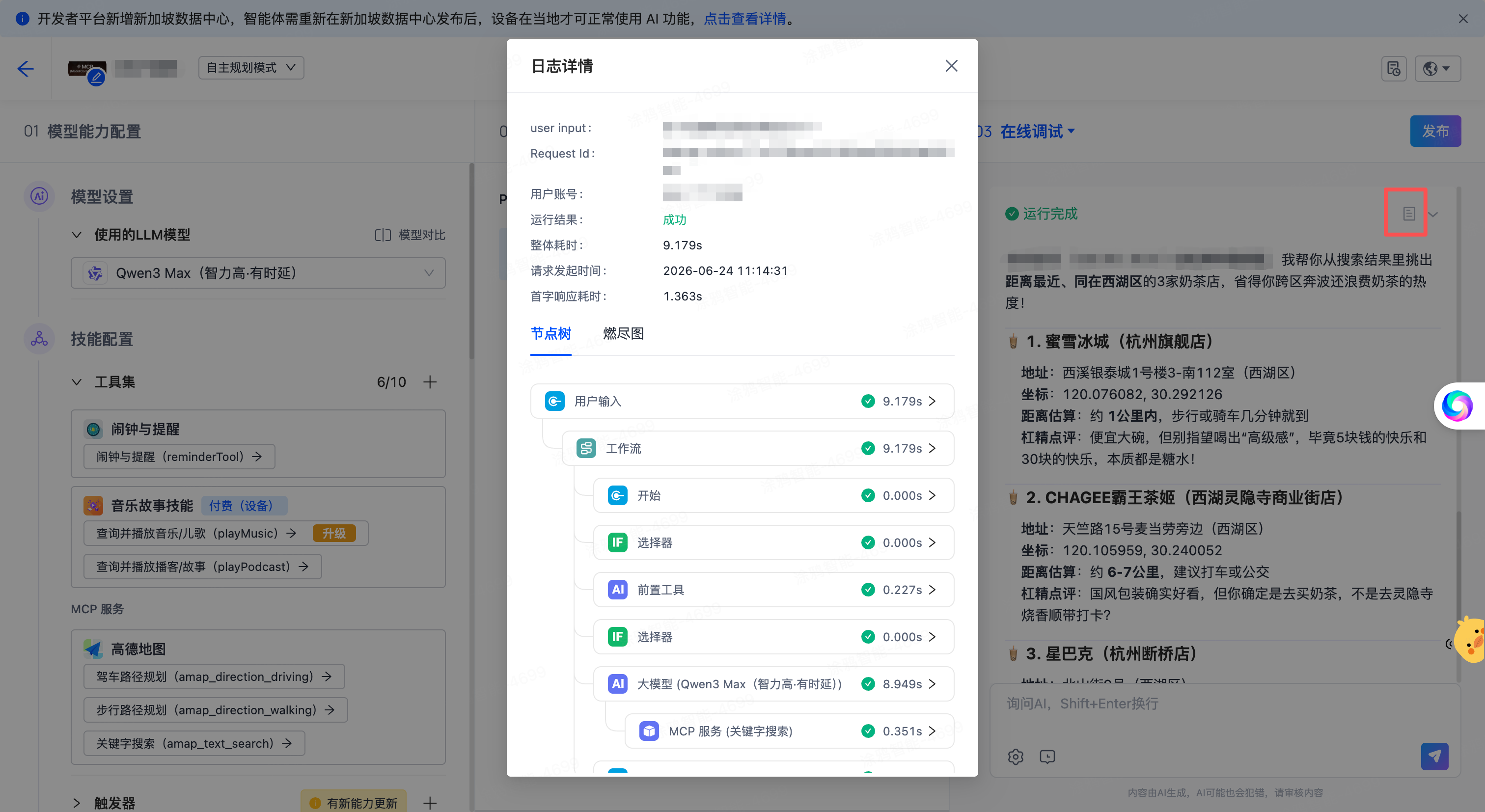Click 点击查看详情 link in banner

click(744, 19)
